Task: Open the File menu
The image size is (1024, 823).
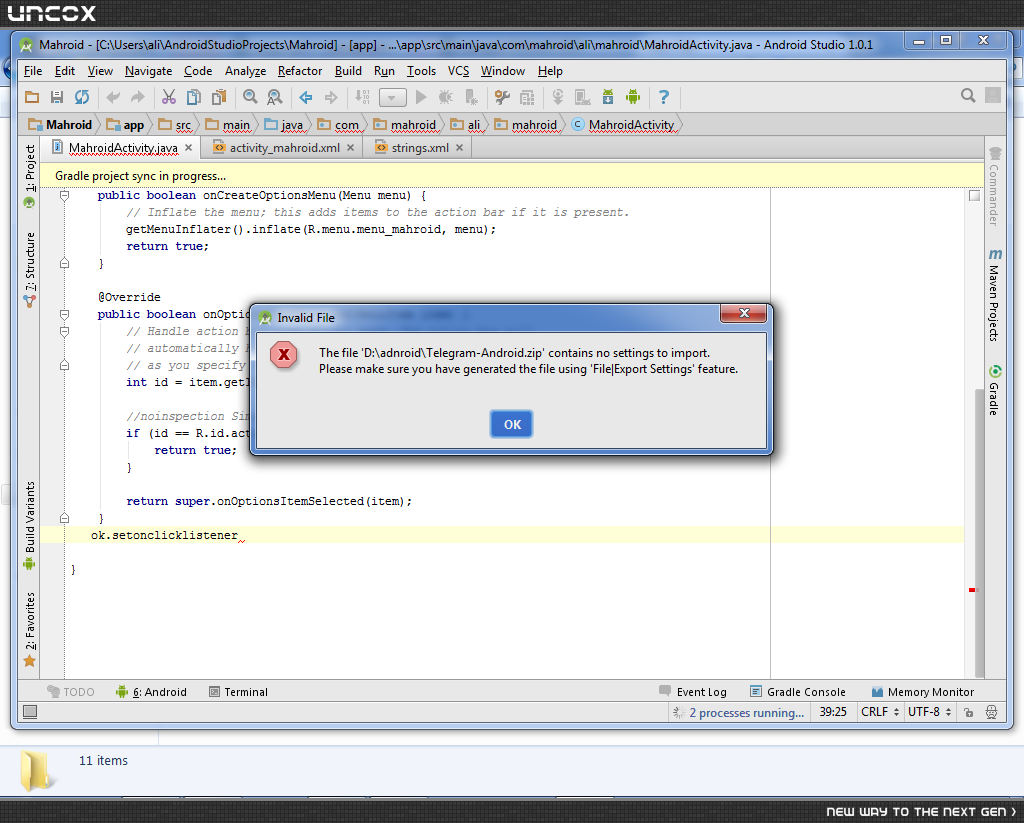Action: [33, 71]
